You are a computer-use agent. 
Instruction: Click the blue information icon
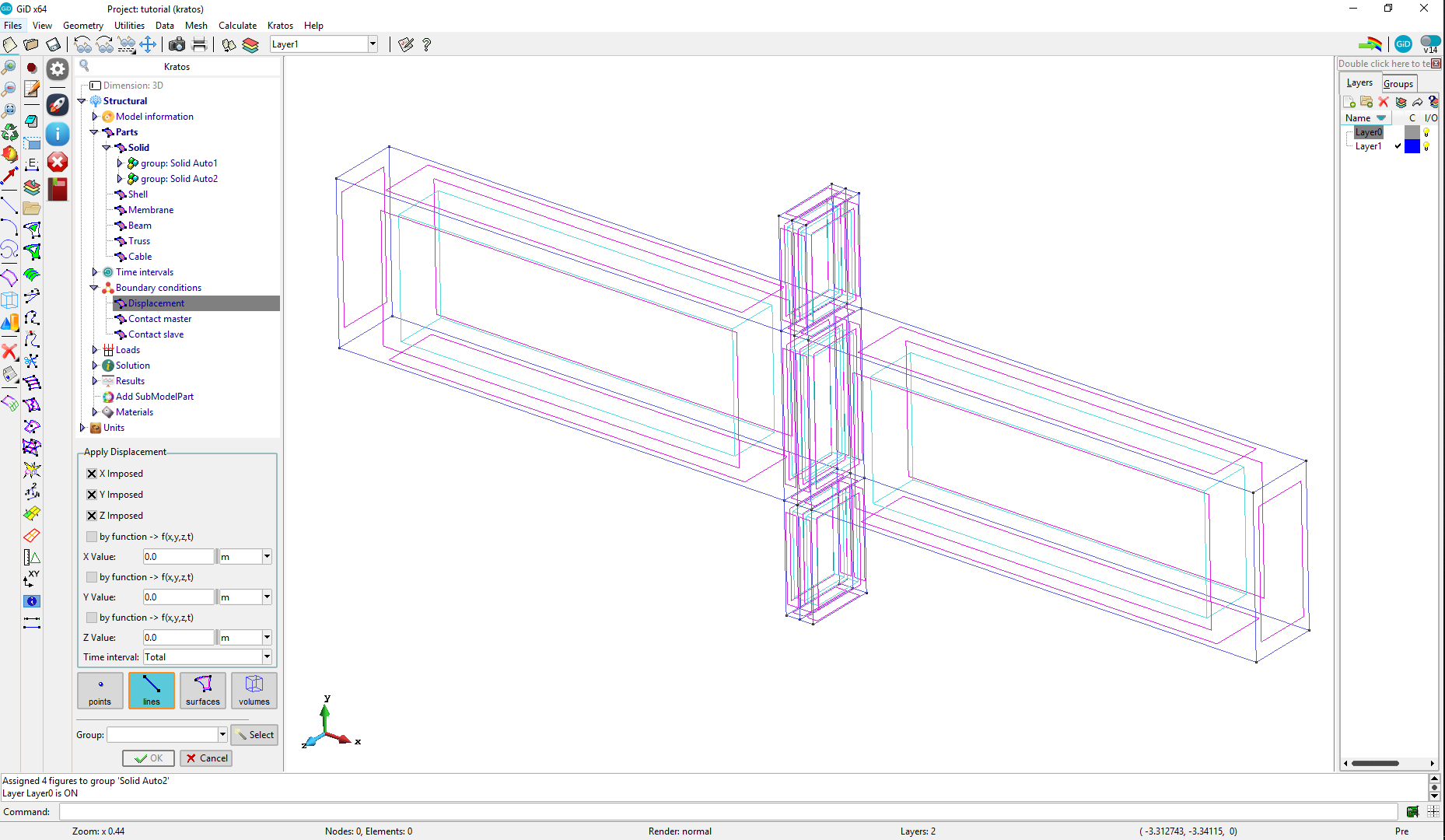click(x=58, y=134)
